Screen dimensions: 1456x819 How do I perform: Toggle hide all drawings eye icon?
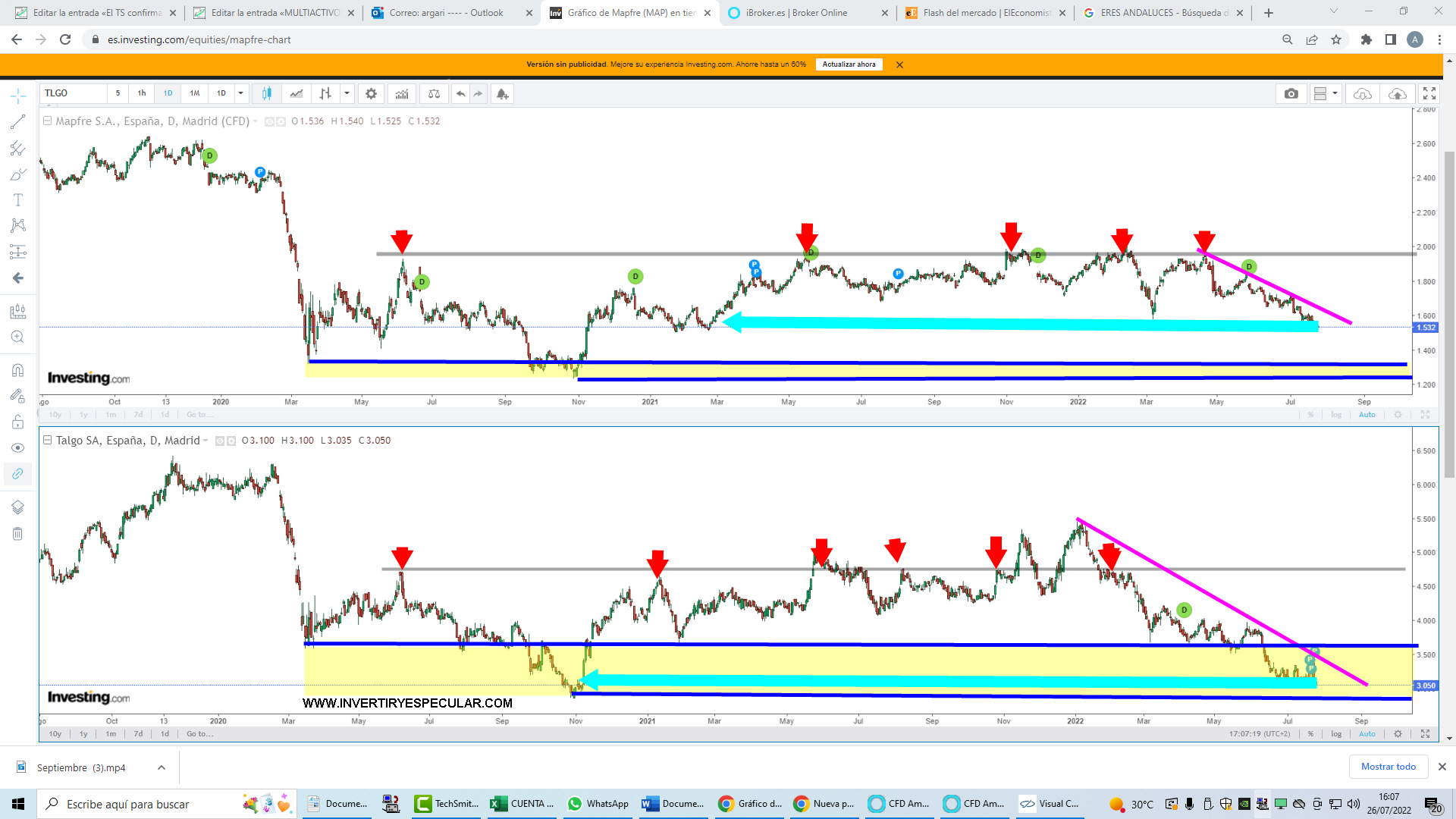[x=18, y=447]
